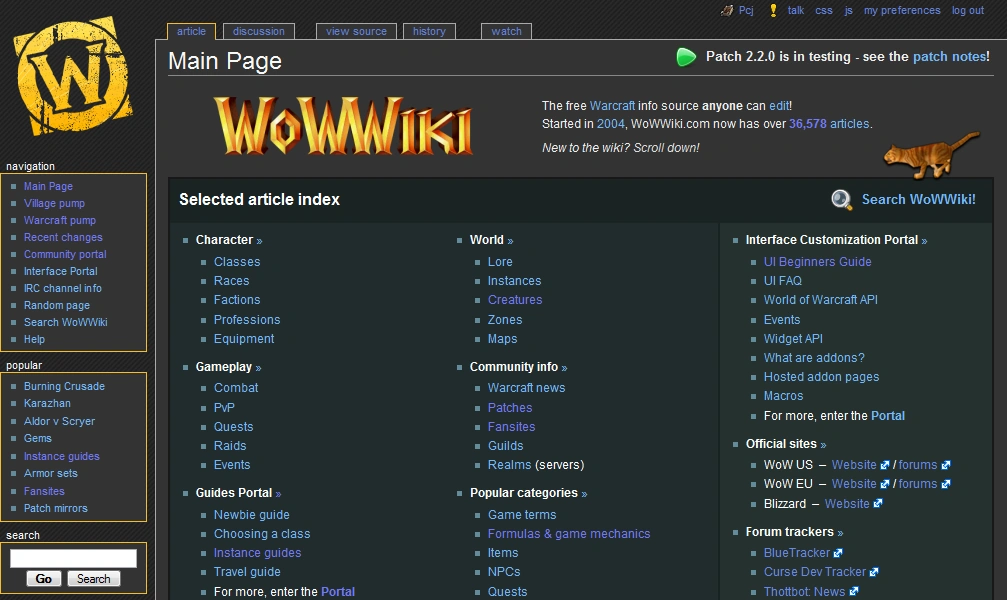Go to Random page in navigation
This screenshot has width=1007, height=600.
57,305
